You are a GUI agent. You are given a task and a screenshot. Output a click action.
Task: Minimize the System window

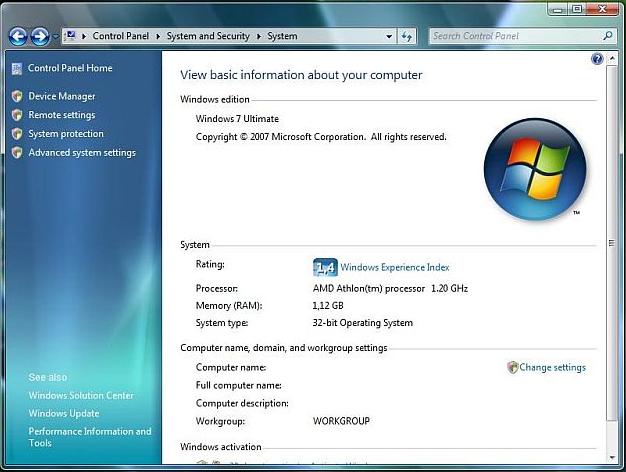[558, 9]
